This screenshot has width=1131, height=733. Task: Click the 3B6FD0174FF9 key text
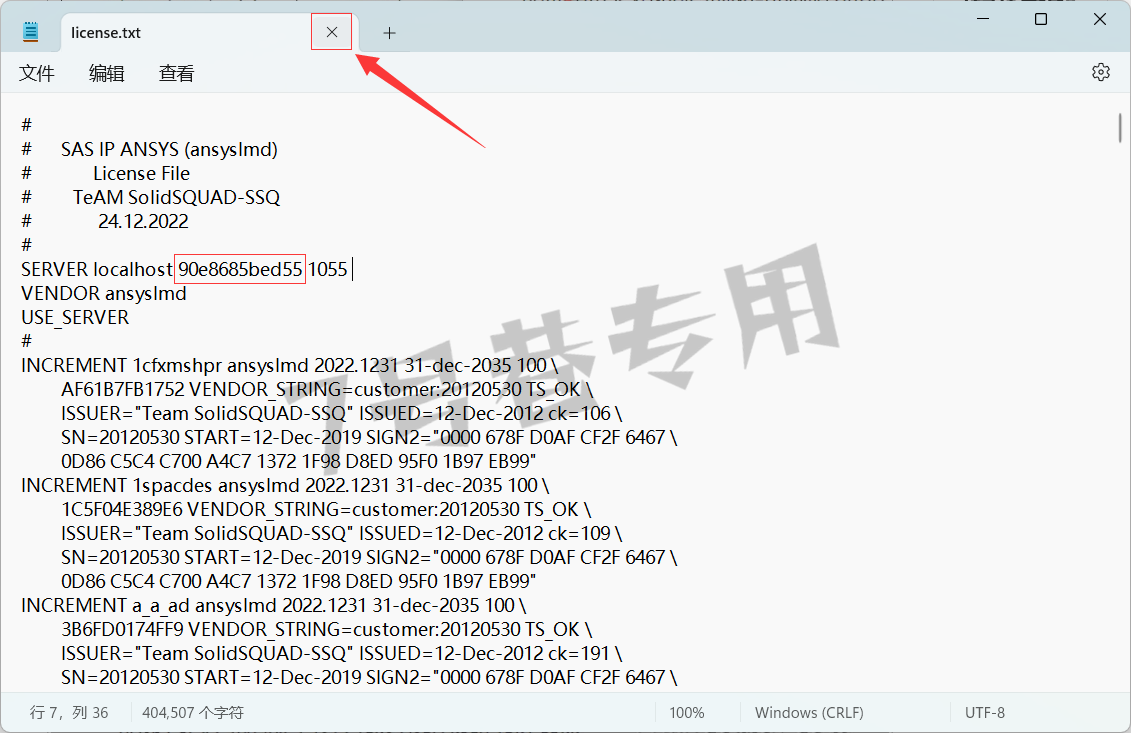[123, 629]
